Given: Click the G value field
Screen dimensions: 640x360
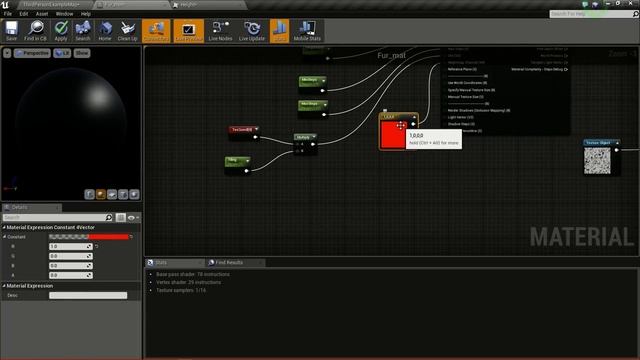Looking at the screenshot, I should click(71, 256).
